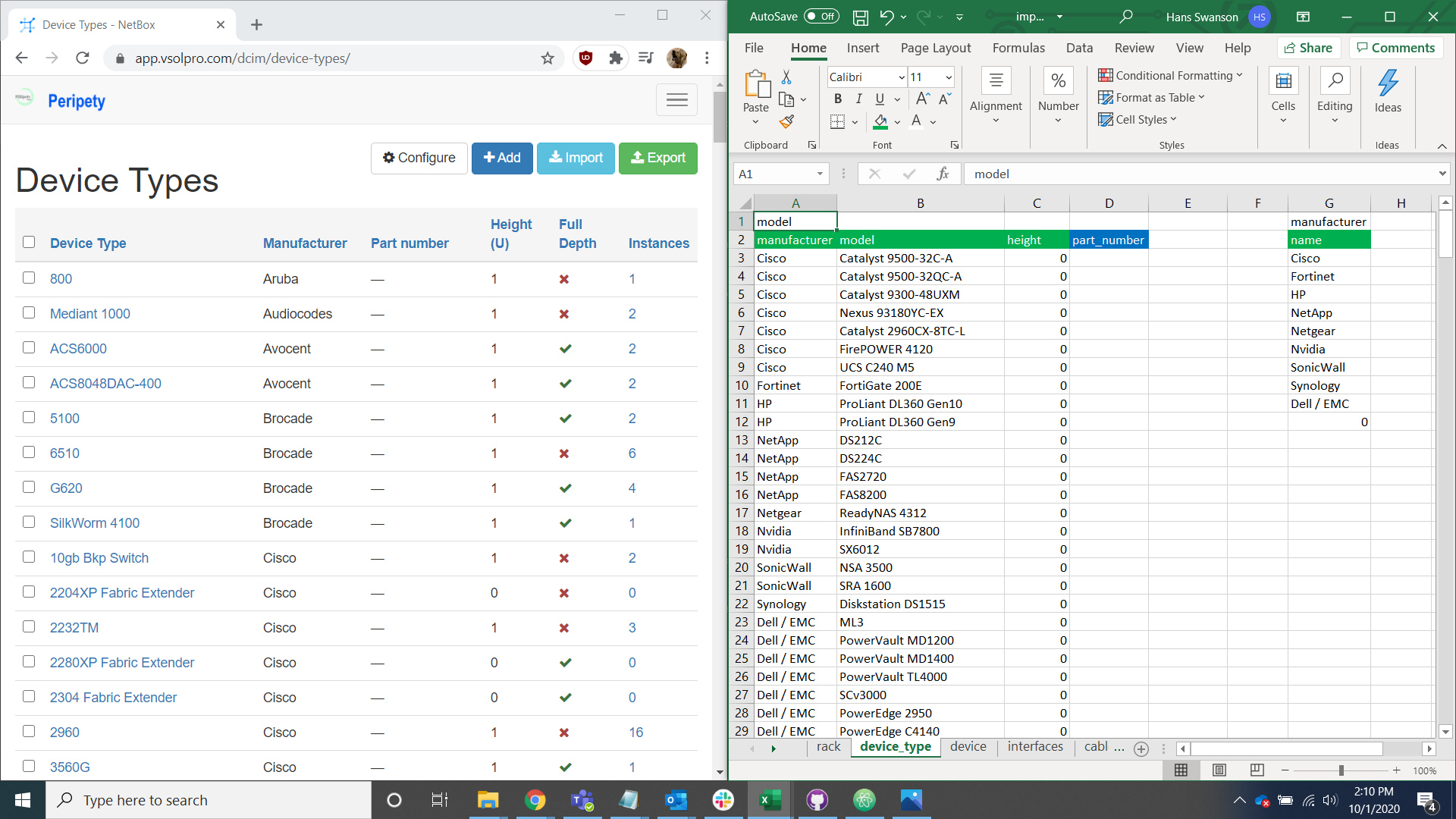Click the Borders icon in the Font group
This screenshot has width=1456, height=819.
[837, 121]
